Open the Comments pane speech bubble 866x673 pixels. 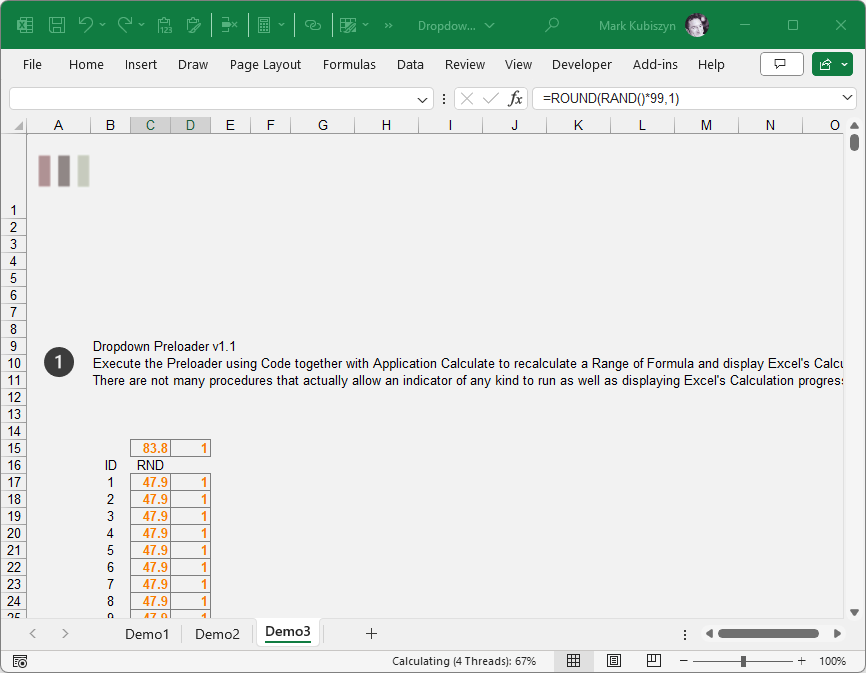(x=781, y=64)
